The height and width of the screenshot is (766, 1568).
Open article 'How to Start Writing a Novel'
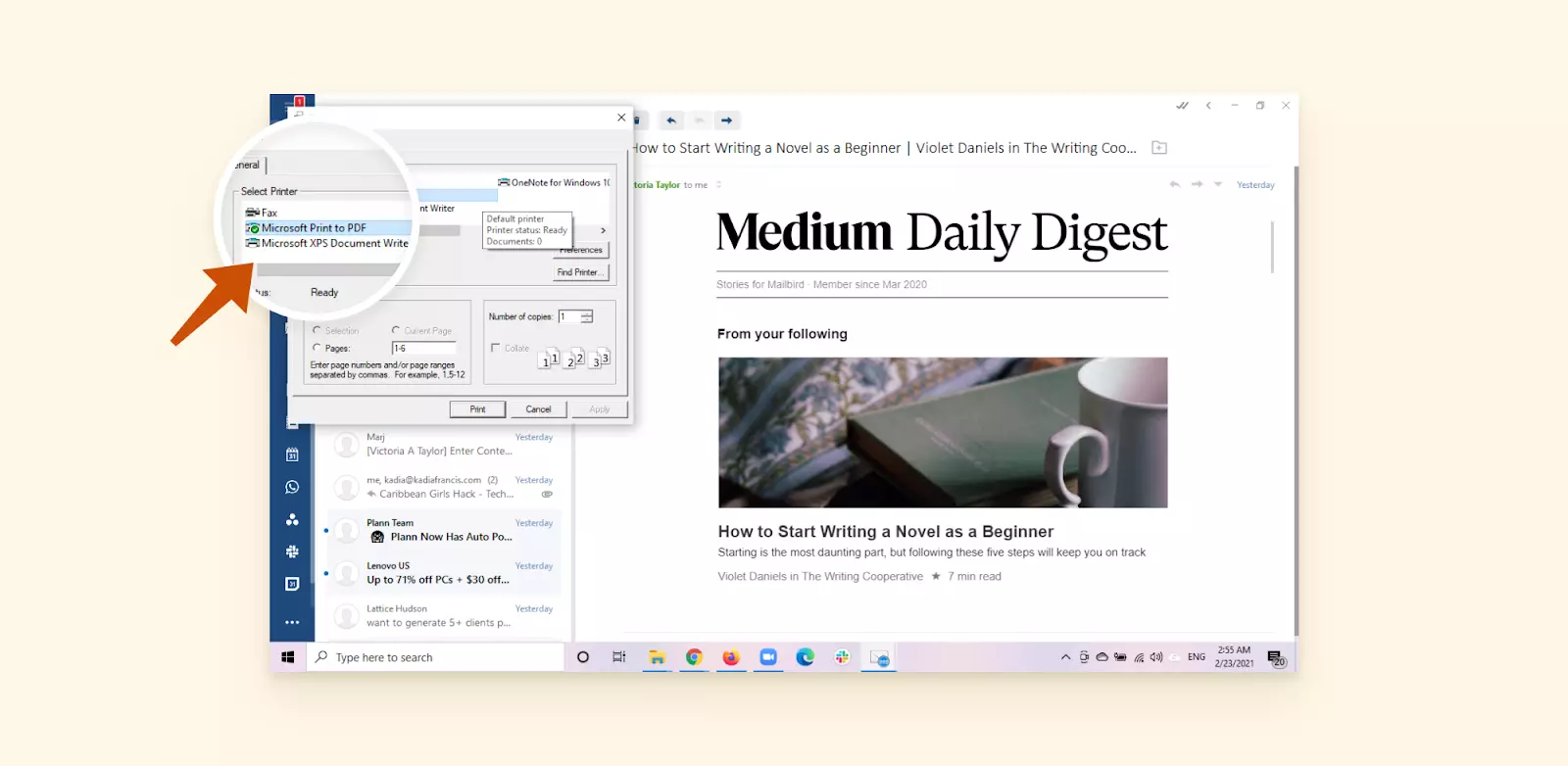point(886,532)
